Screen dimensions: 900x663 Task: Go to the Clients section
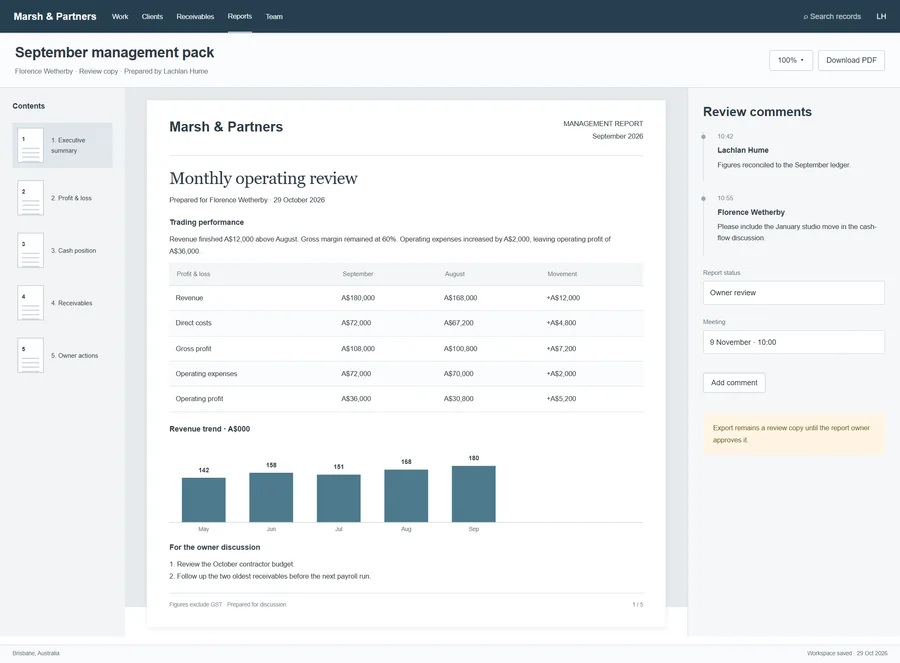pos(152,17)
